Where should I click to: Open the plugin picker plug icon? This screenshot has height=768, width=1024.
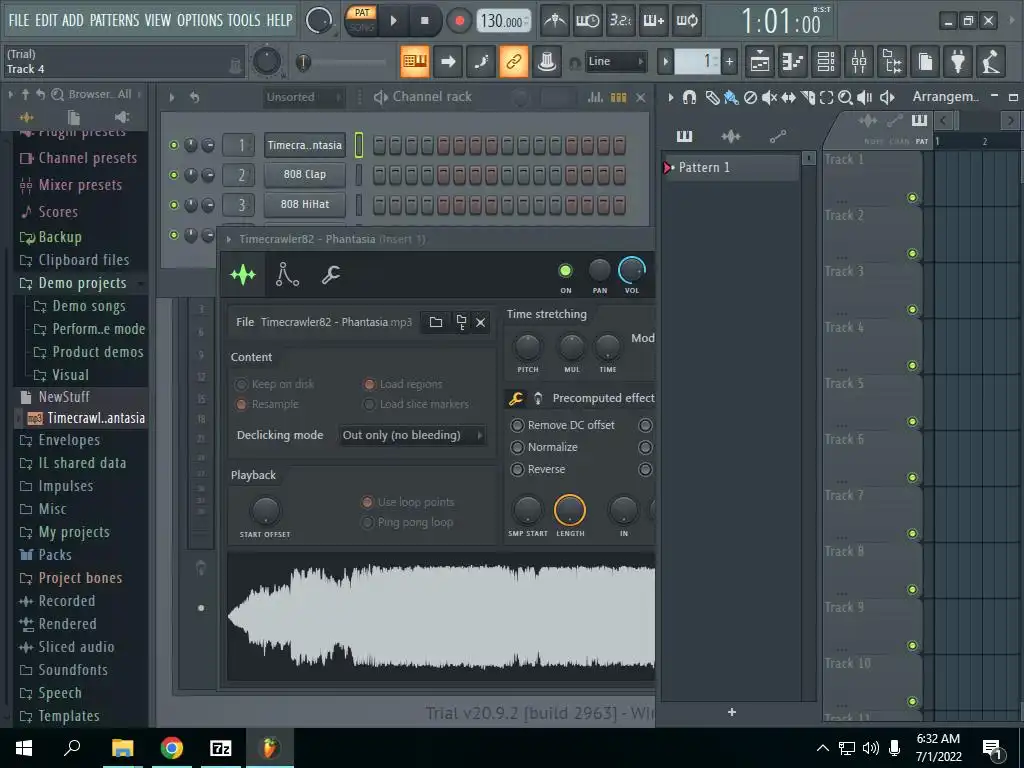(958, 62)
